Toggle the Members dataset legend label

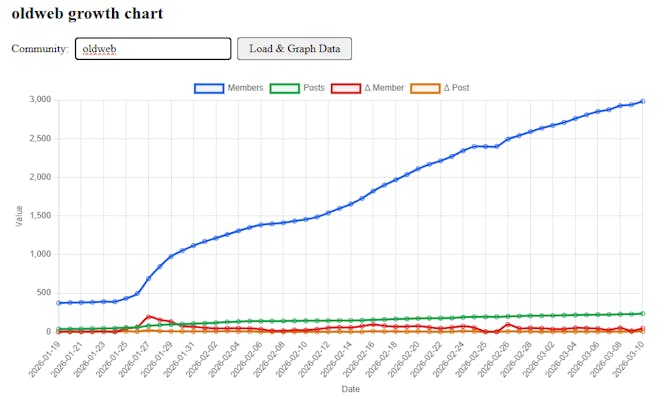pyautogui.click(x=245, y=88)
